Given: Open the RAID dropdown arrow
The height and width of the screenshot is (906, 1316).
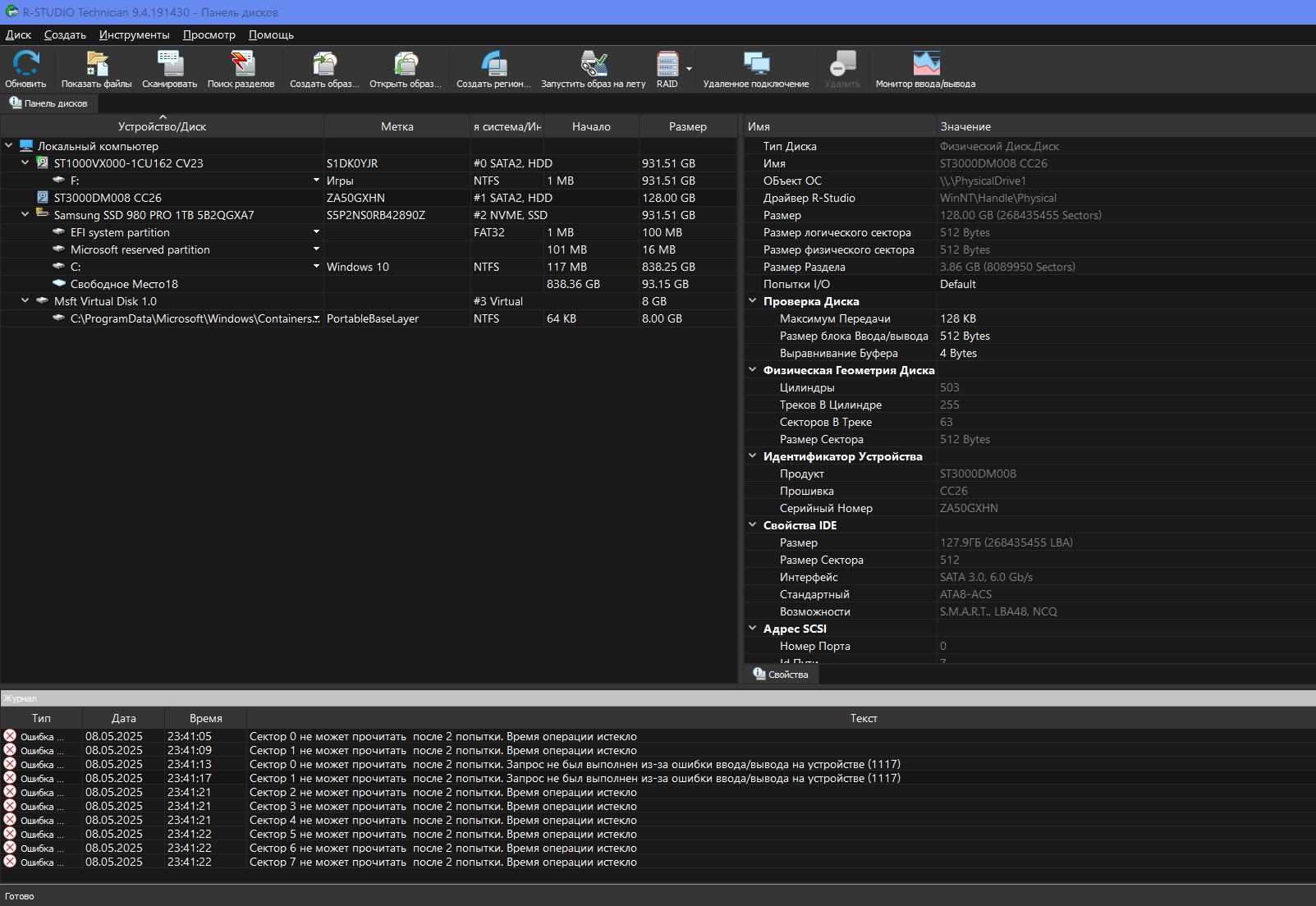Looking at the screenshot, I should [690, 69].
